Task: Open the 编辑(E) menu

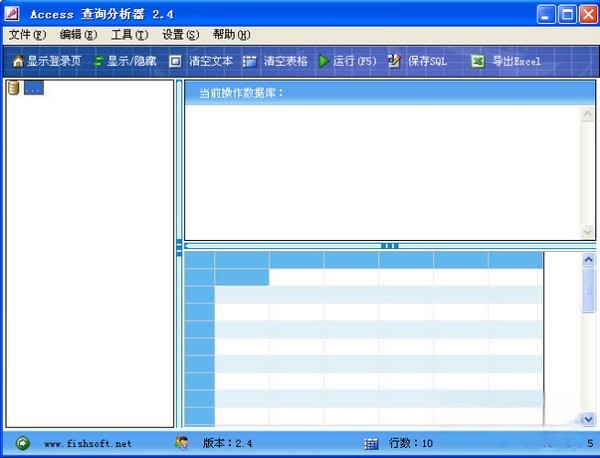Action: (78, 35)
